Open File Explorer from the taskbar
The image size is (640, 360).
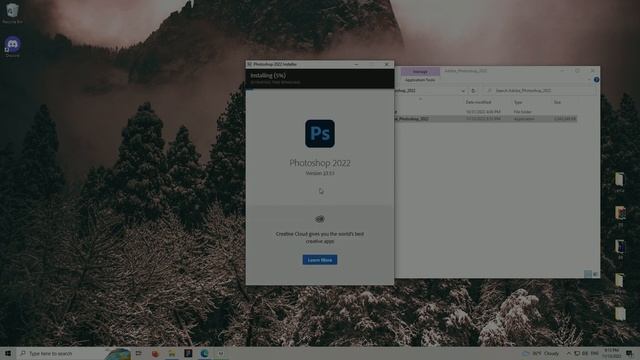172,353
